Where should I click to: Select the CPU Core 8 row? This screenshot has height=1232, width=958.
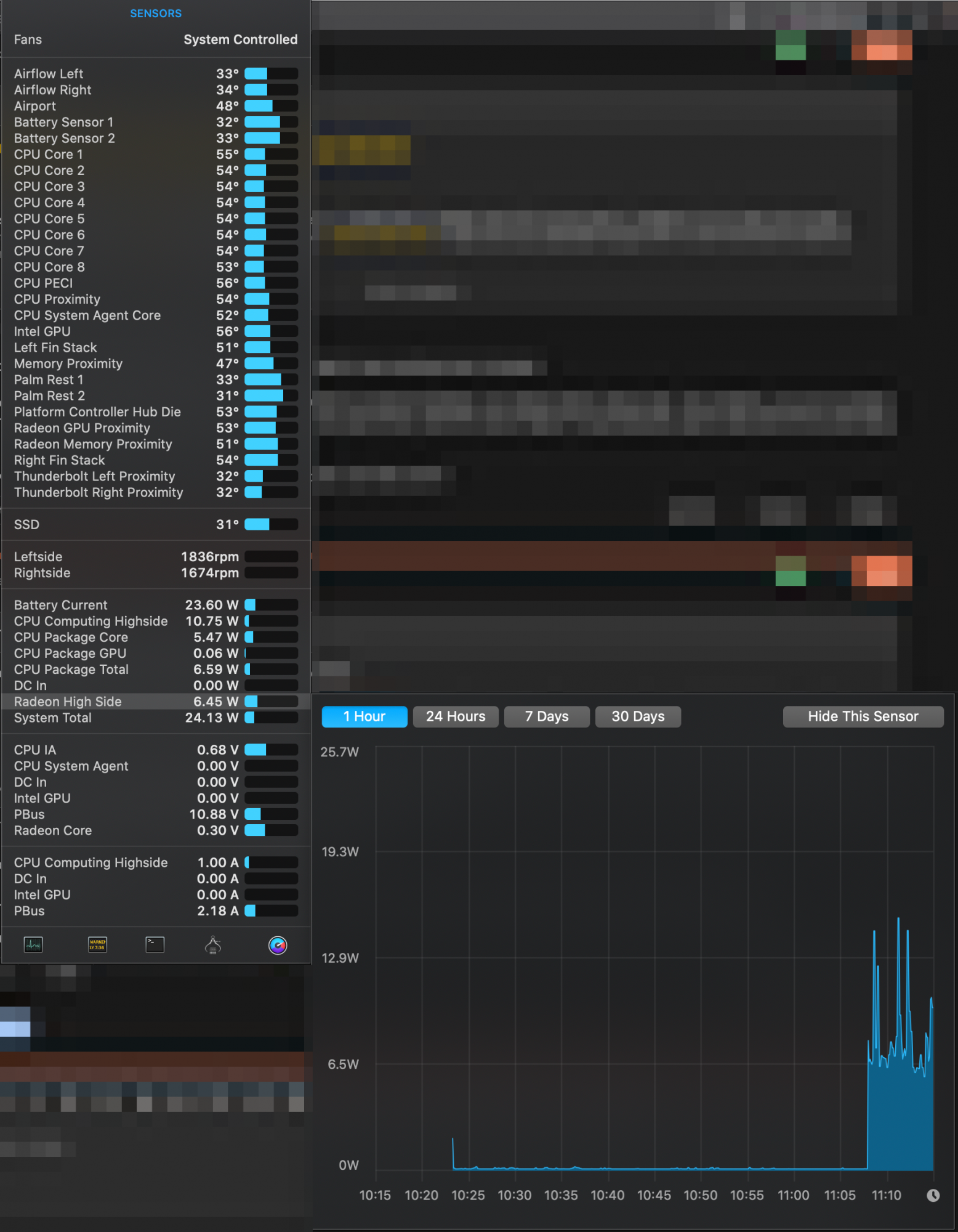(156, 267)
